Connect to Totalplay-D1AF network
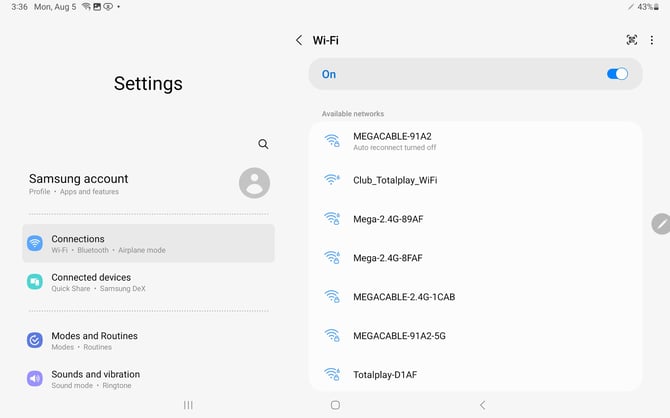Screen dimensions: 670x418 (x=475, y=374)
